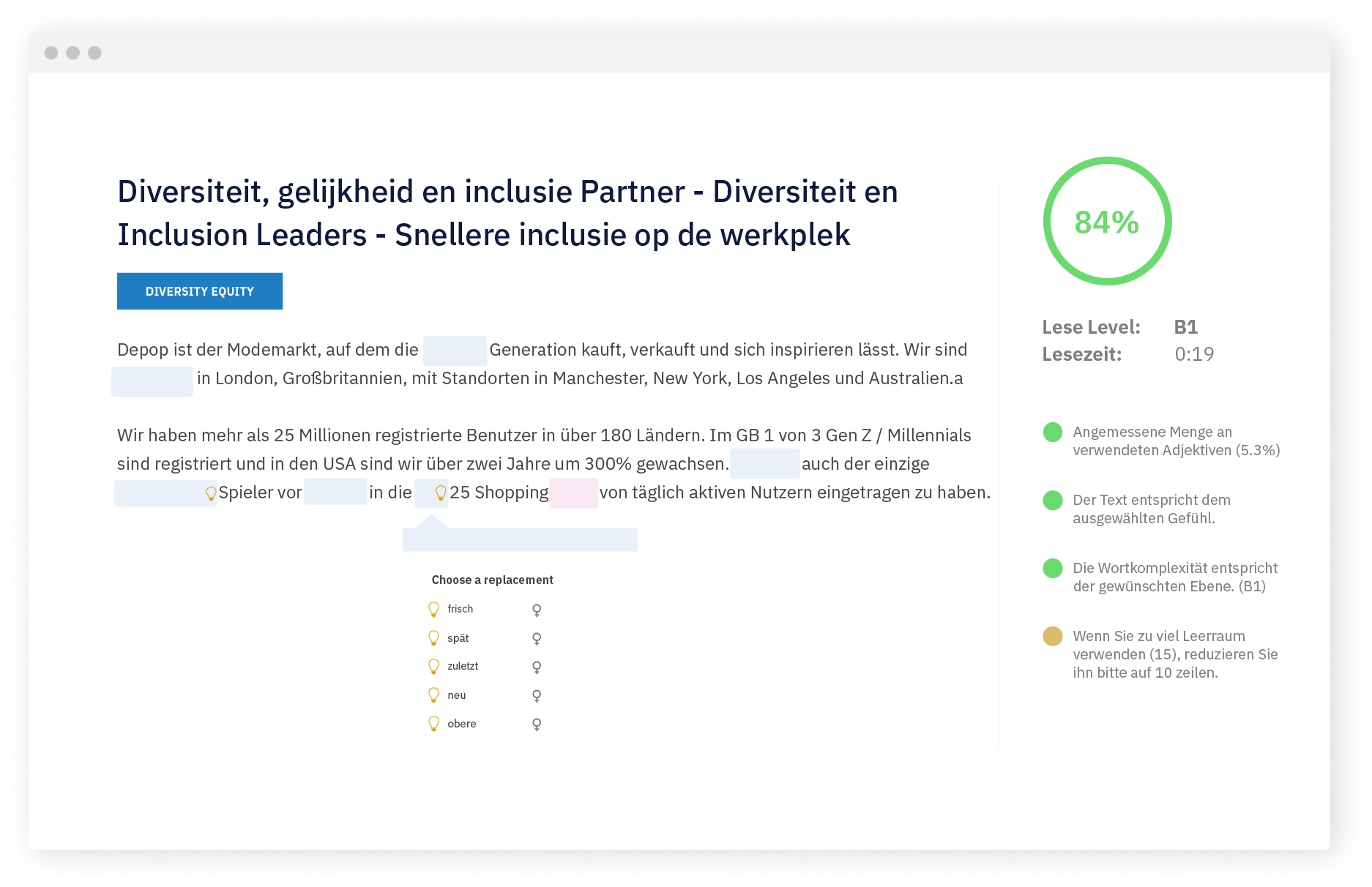This screenshot has width=1372, height=887.
Task: Choose 'spät' as replacement word
Action: (458, 638)
